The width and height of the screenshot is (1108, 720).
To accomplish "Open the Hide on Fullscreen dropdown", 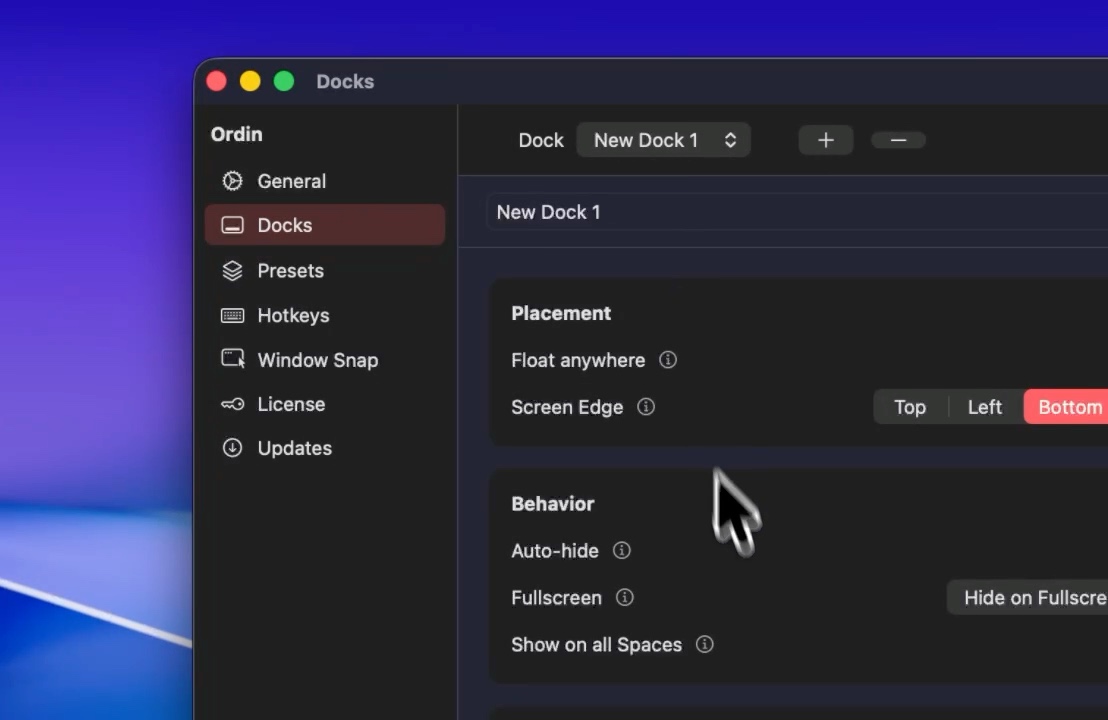I will coord(1027,598).
